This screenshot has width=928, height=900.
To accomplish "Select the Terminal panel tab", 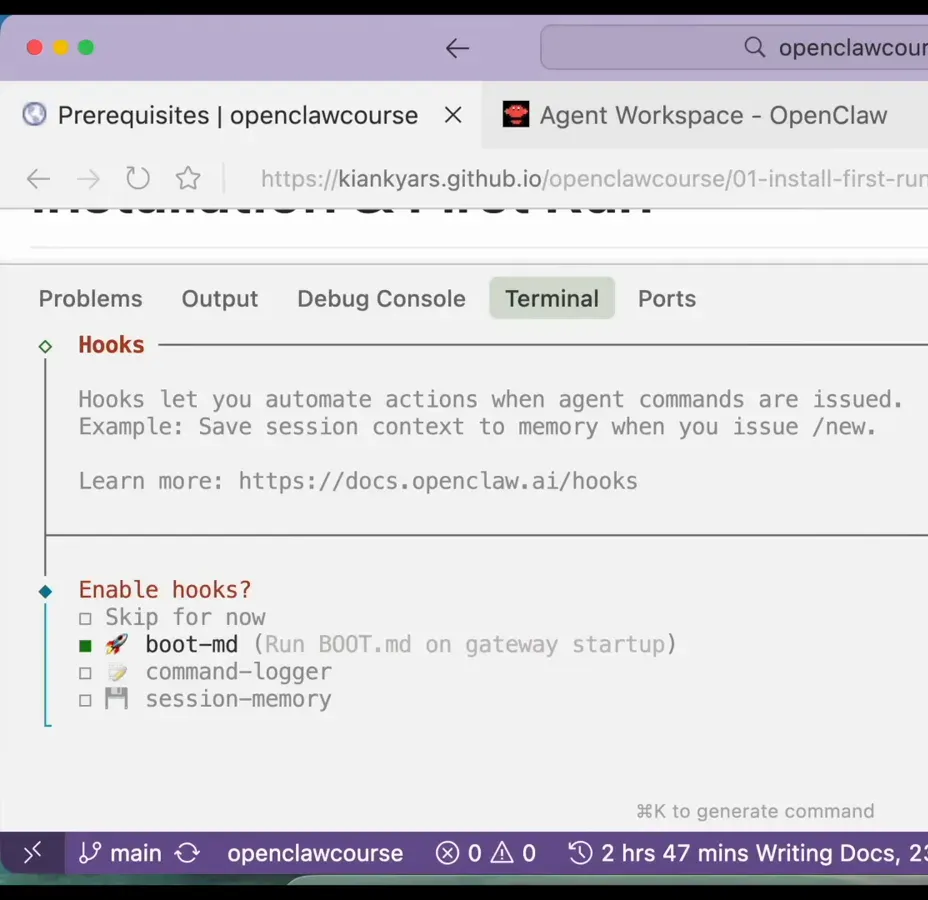I will [552, 298].
